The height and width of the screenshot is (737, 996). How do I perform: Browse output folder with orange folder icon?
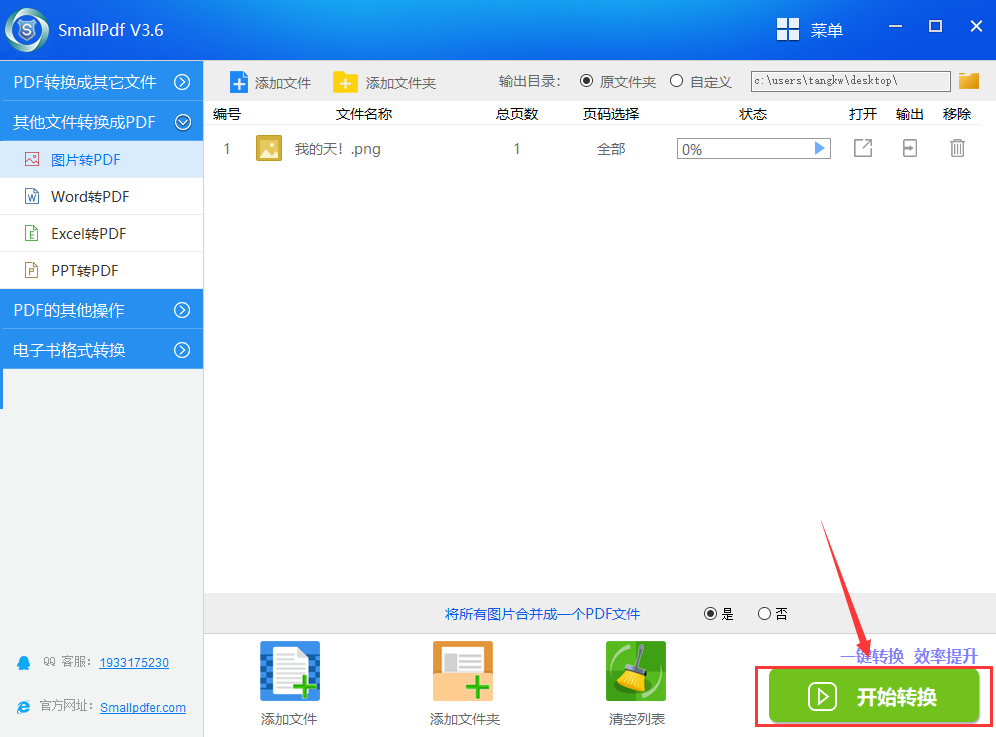[969, 81]
